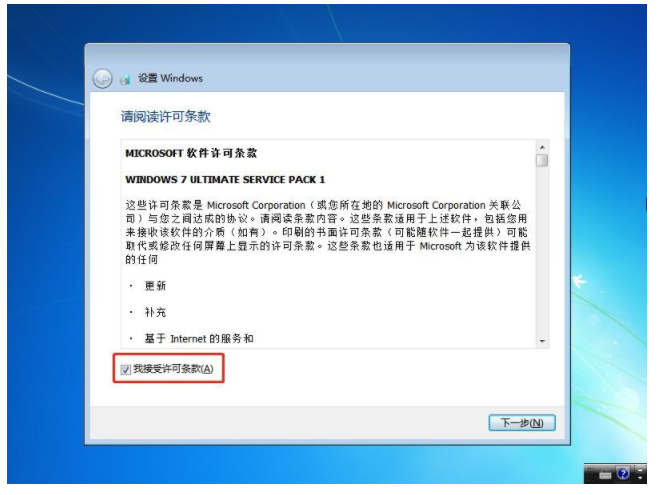Toggle the 我接受许可条款 checkbox
This screenshot has height=495, width=671.
pos(125,370)
